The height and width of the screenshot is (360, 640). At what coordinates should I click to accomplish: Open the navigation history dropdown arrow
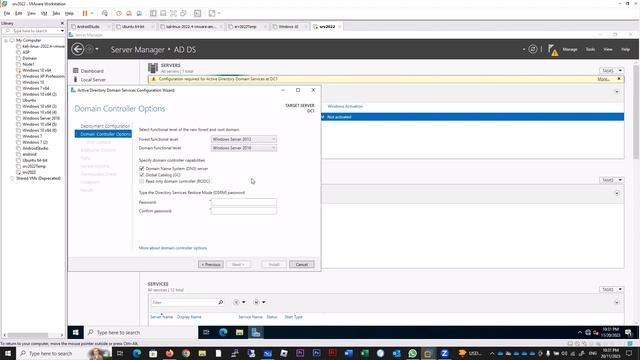(x=97, y=49)
